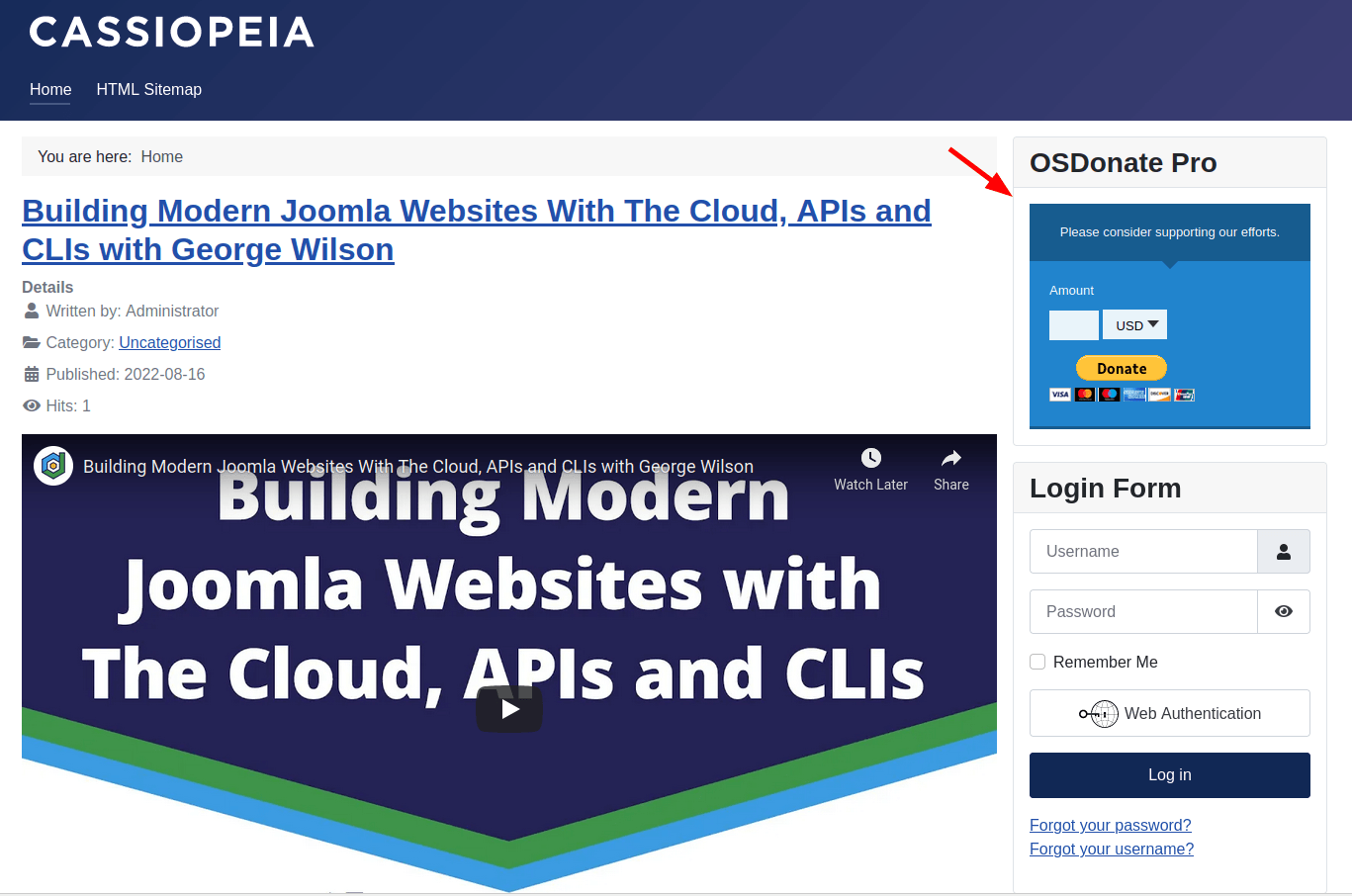
Task: Click the hits eye icon
Action: tap(32, 405)
